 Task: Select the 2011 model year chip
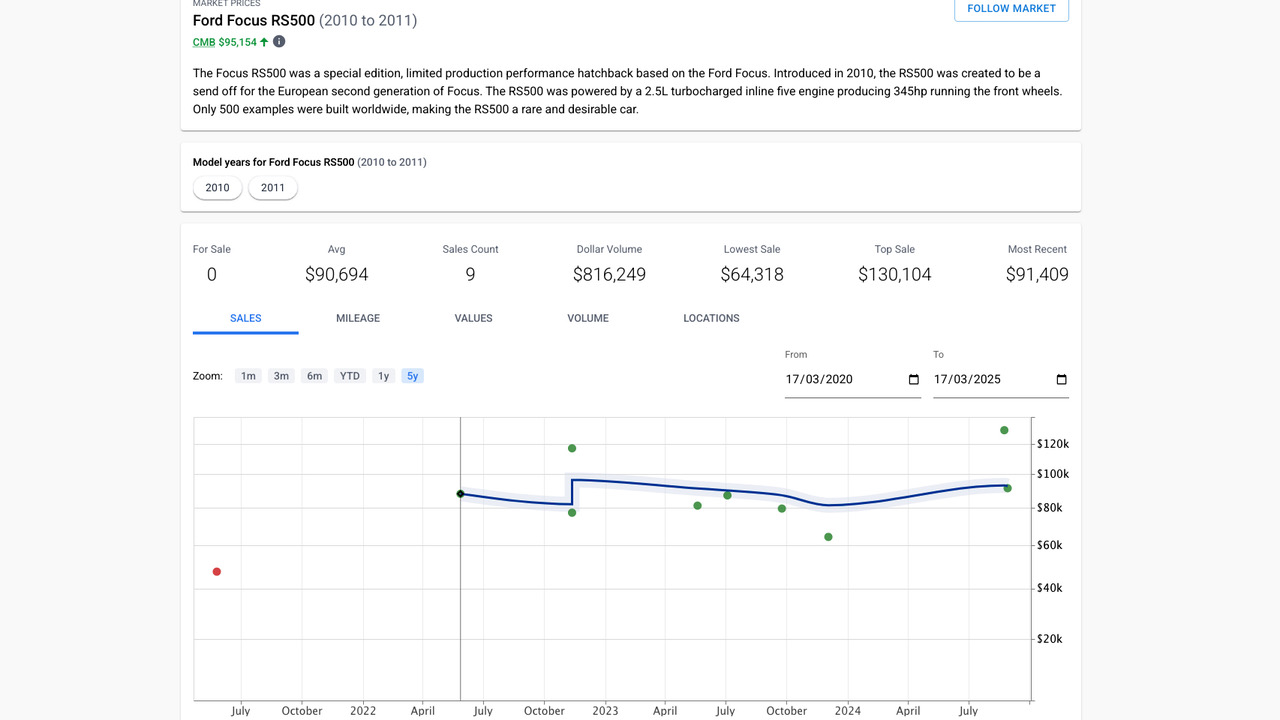coord(273,188)
